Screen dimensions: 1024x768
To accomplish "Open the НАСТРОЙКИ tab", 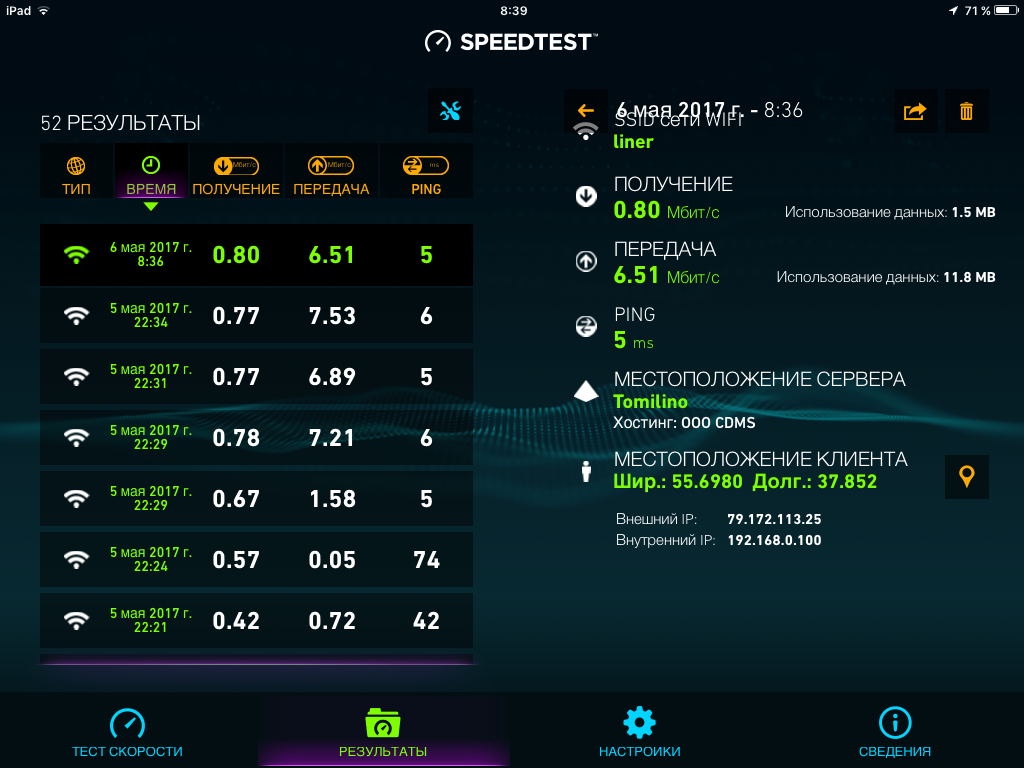I will (639, 733).
